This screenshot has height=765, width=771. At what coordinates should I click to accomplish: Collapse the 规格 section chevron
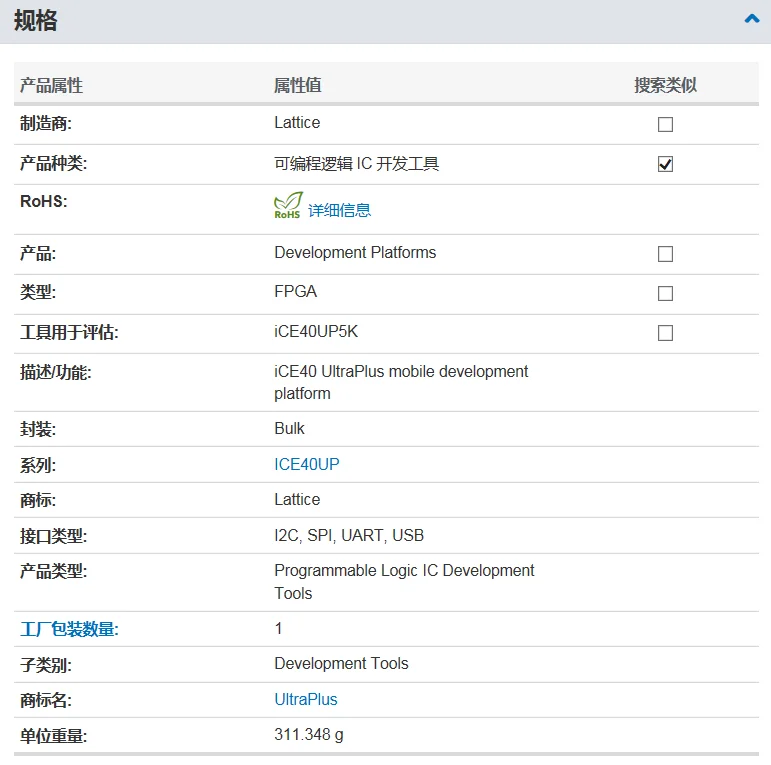click(x=752, y=19)
